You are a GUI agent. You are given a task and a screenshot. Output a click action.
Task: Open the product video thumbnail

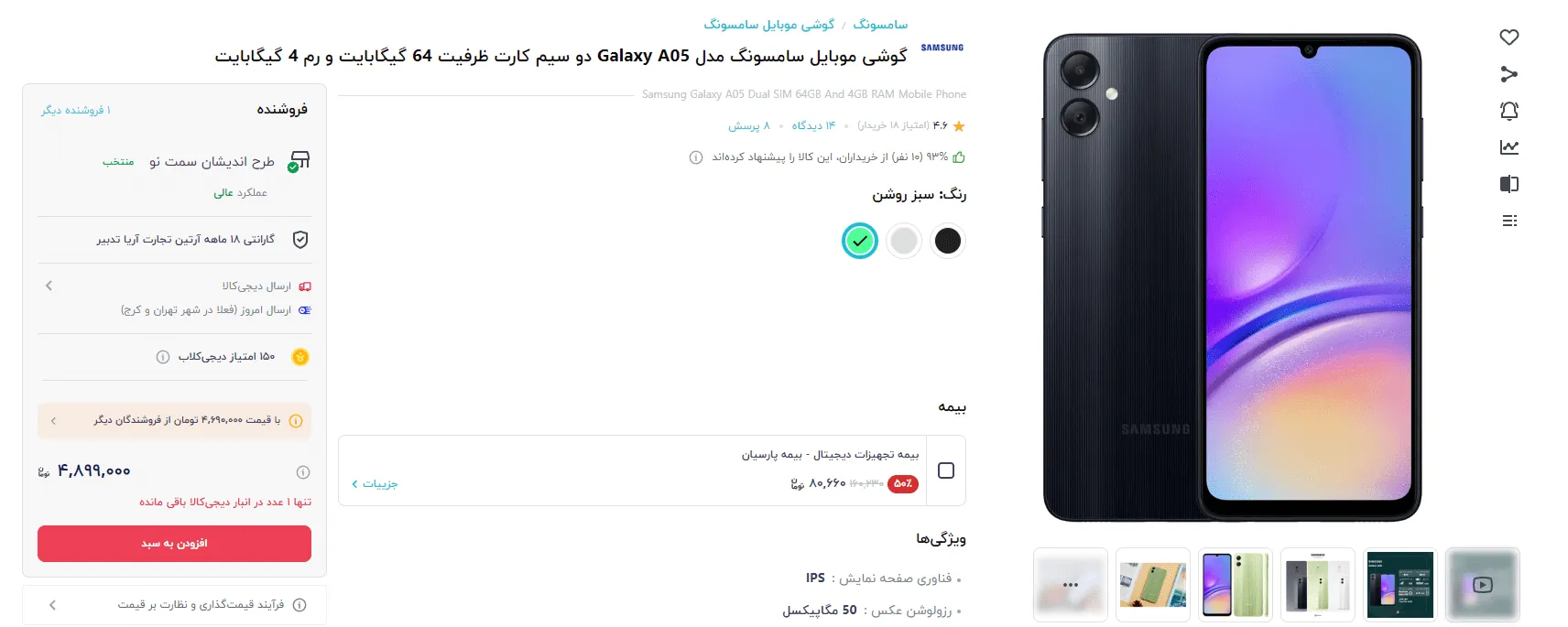1483,585
